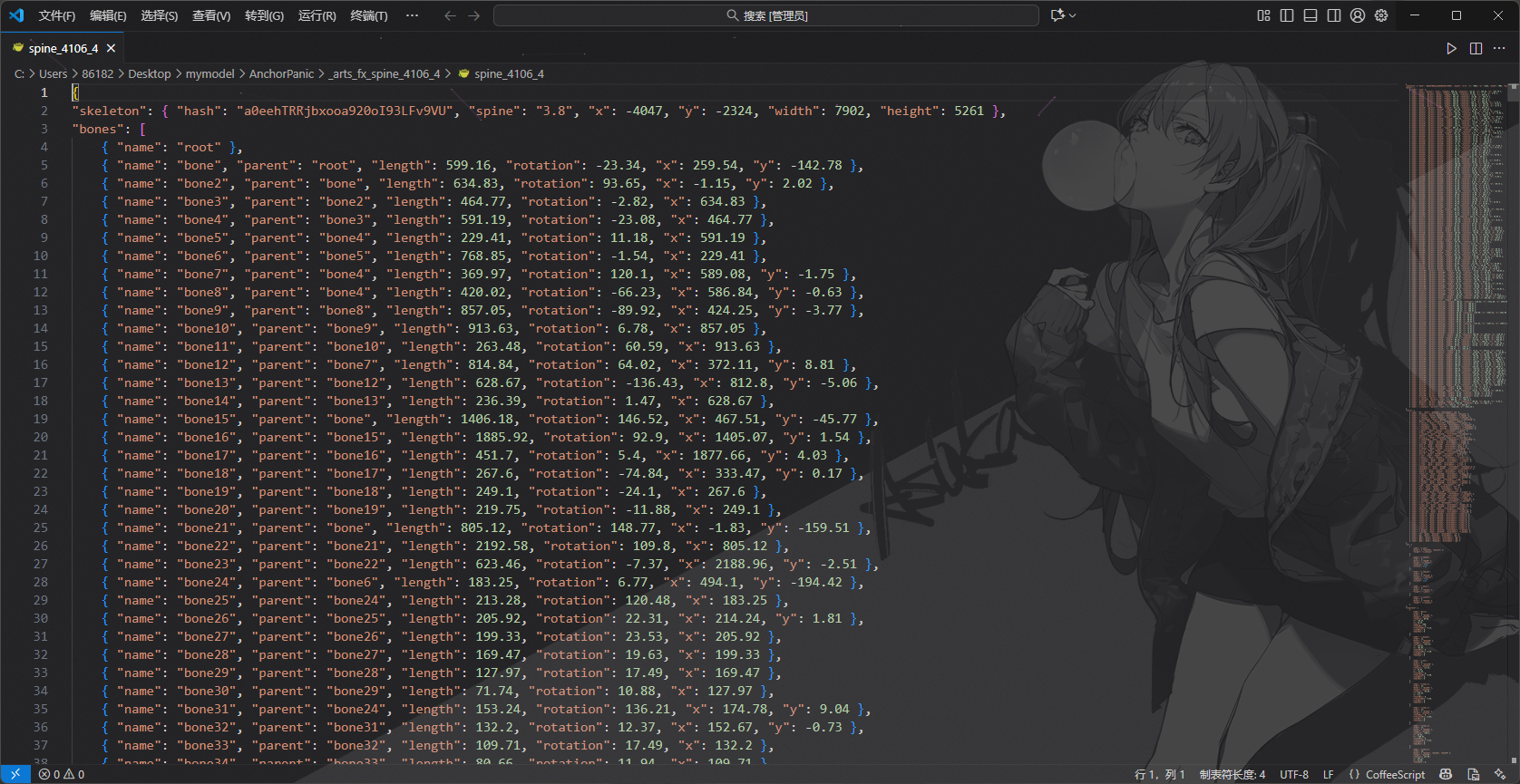
Task: Select the spine_4106_4 editor tab
Action: pyautogui.click(x=63, y=48)
